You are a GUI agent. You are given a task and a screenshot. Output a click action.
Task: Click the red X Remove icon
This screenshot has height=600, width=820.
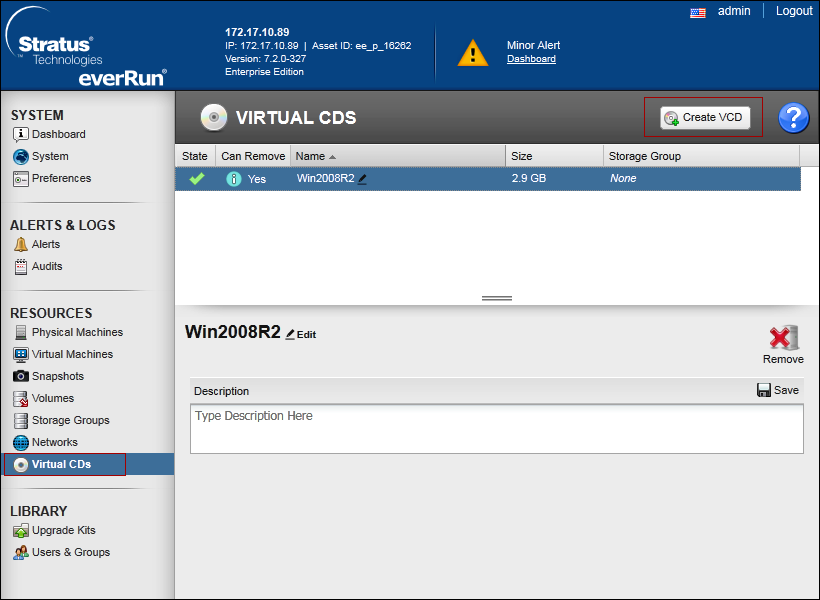[783, 338]
